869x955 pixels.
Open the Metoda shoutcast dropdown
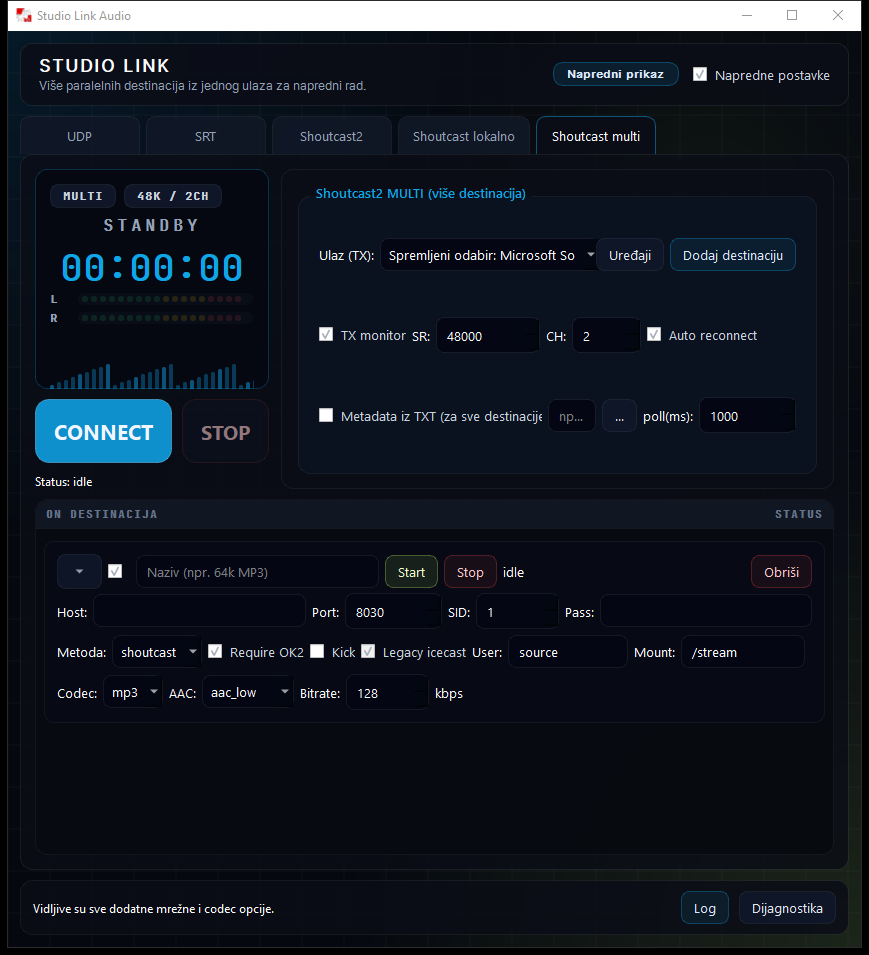click(156, 652)
